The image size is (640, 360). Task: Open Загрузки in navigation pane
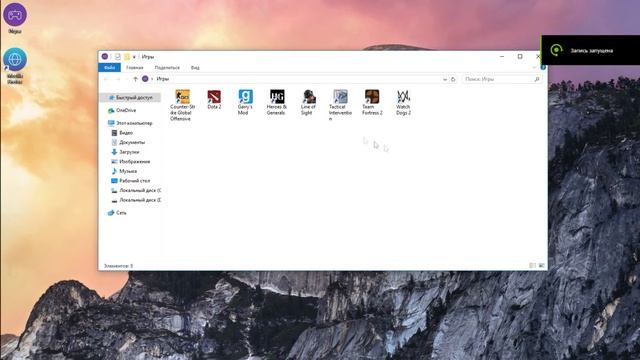(125, 152)
